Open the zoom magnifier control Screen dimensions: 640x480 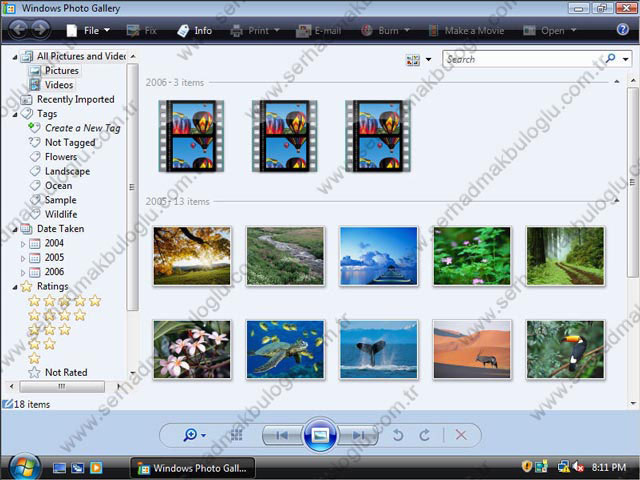click(194, 435)
